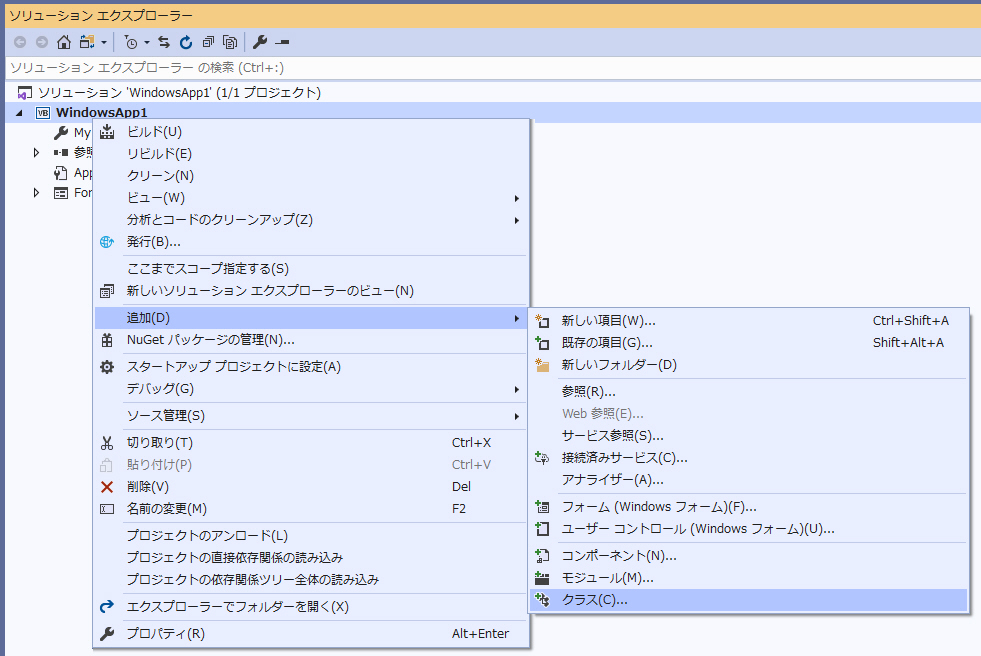Click クラス(C)... in the Add submenu
This screenshot has width=981, height=656.
tap(748, 600)
